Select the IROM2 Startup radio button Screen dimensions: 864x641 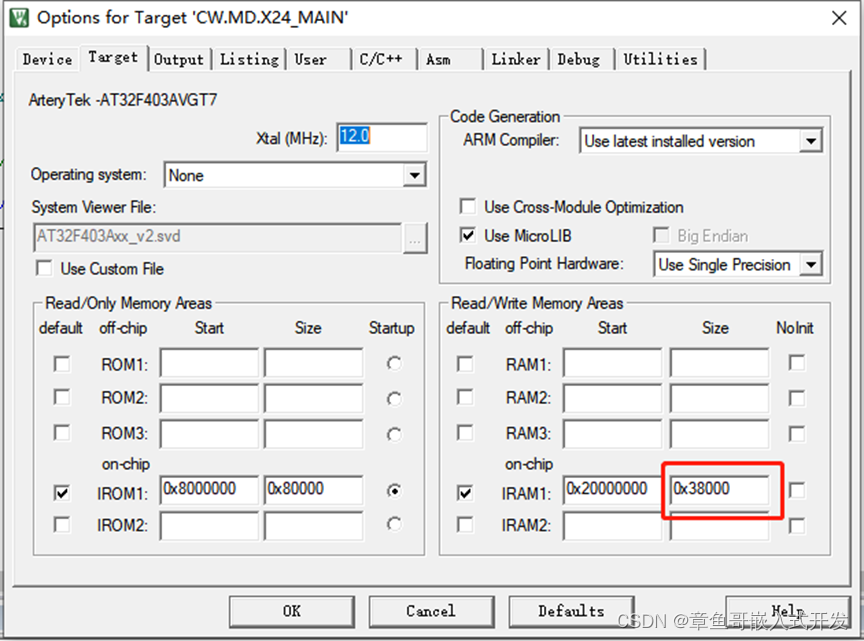coord(394,524)
